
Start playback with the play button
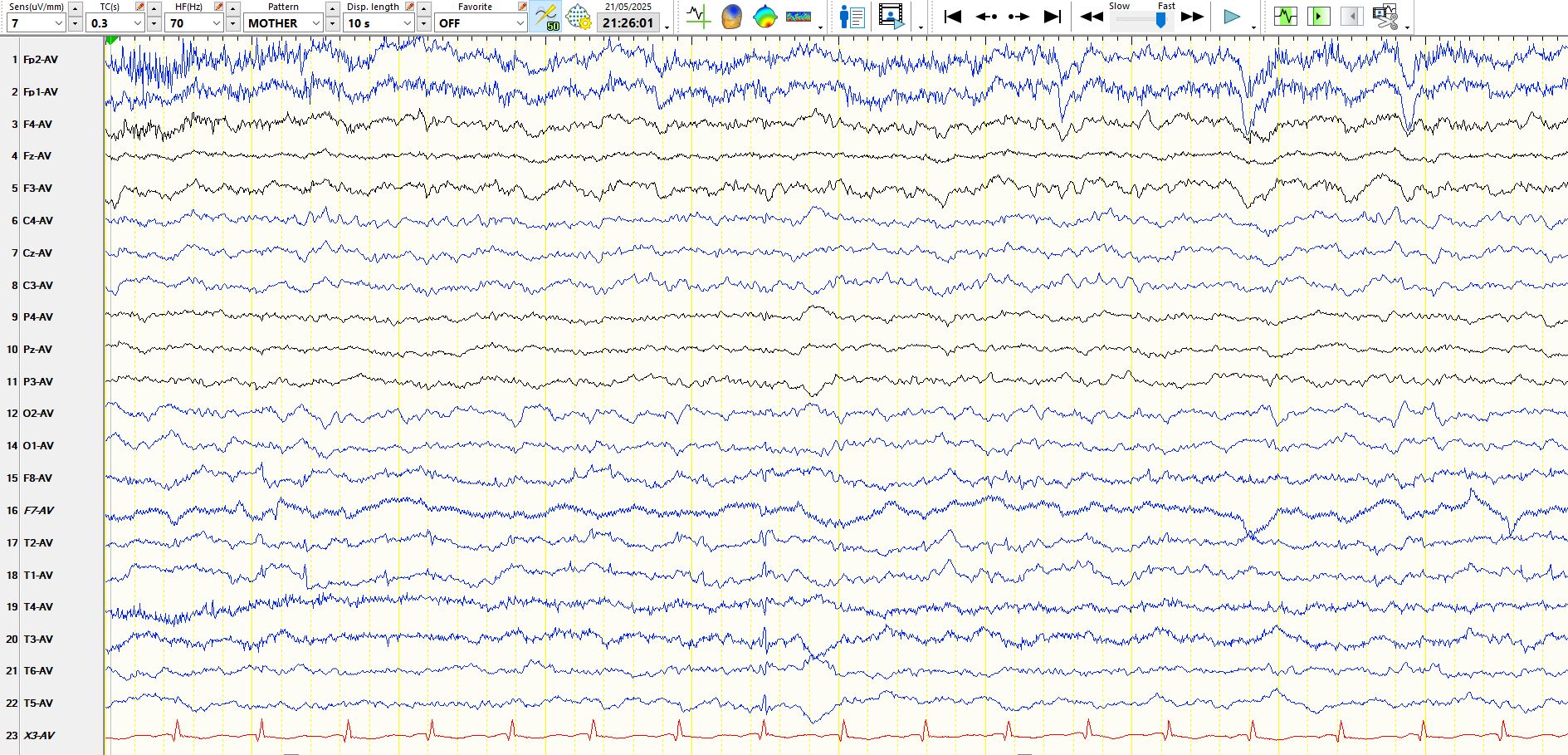pyautogui.click(x=1233, y=17)
